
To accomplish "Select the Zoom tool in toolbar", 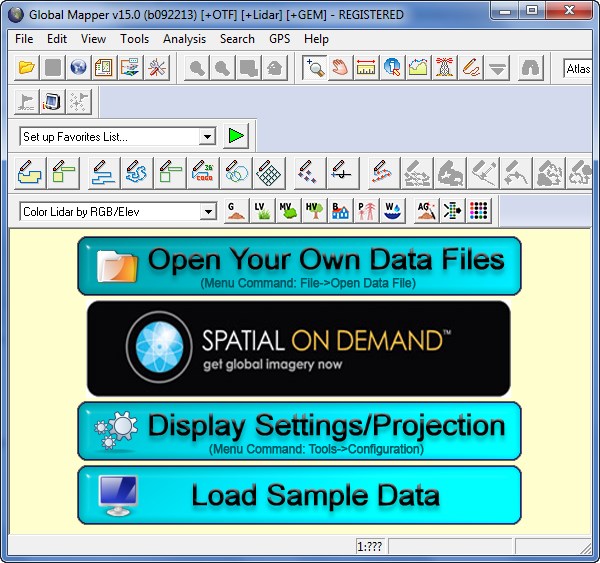I will [x=315, y=68].
